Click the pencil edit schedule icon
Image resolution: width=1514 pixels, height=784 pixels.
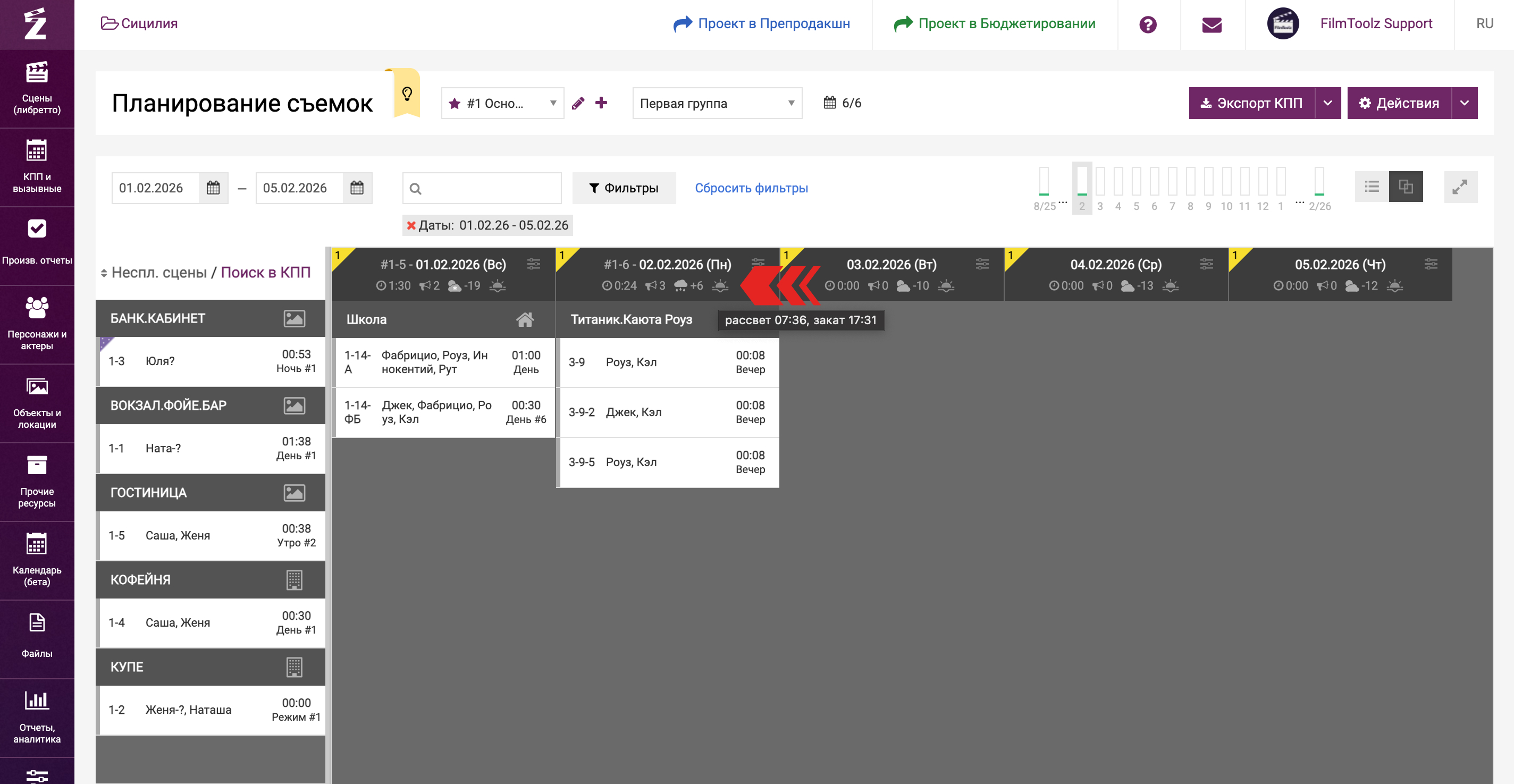coord(578,104)
